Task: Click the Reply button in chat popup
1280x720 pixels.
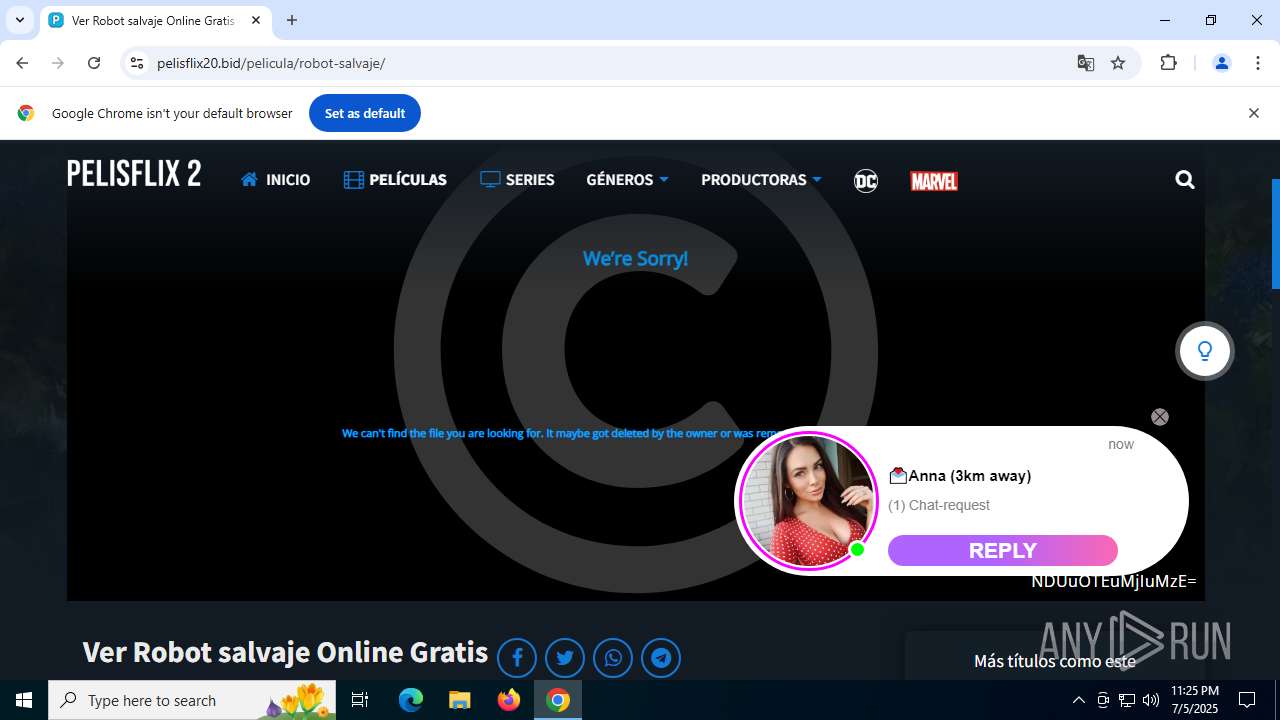Action: (1003, 551)
